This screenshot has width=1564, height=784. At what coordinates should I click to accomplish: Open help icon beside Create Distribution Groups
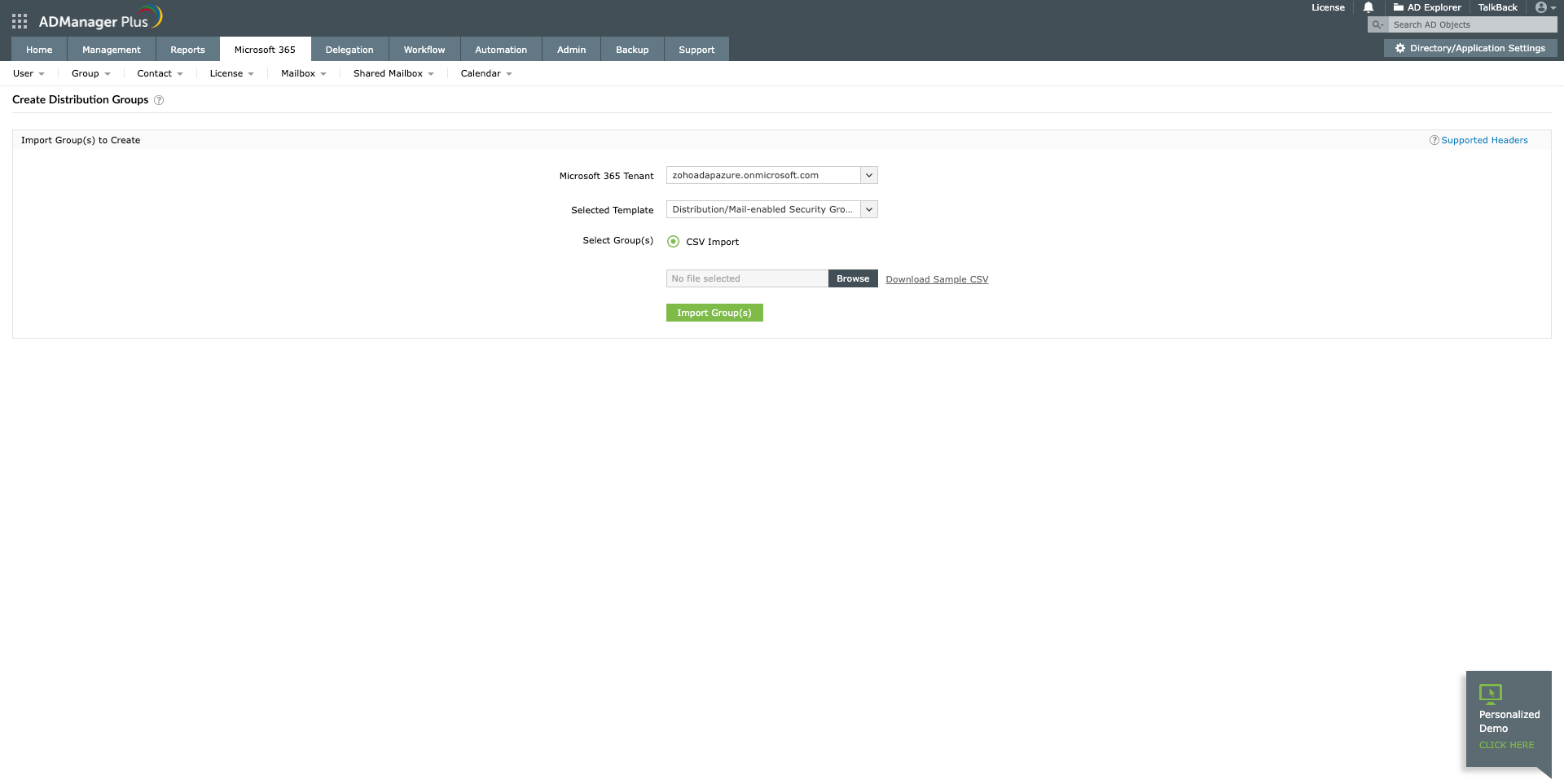[159, 100]
